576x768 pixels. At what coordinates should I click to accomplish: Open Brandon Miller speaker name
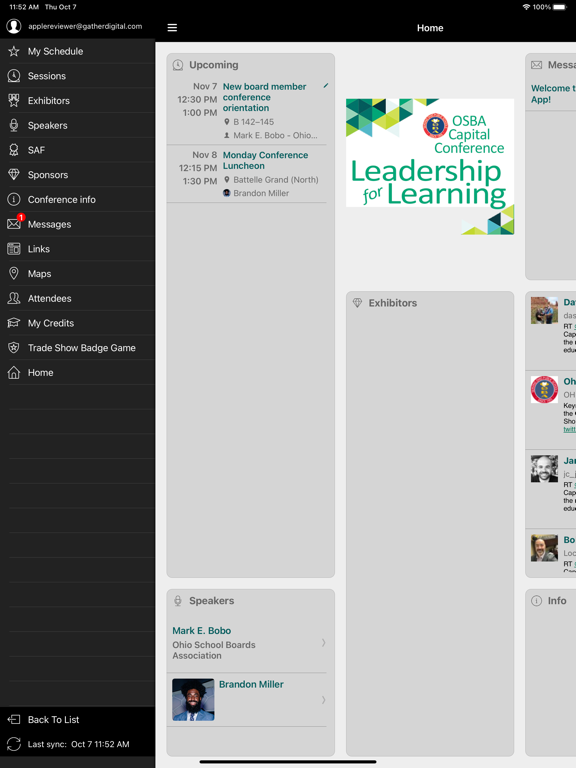tap(251, 684)
